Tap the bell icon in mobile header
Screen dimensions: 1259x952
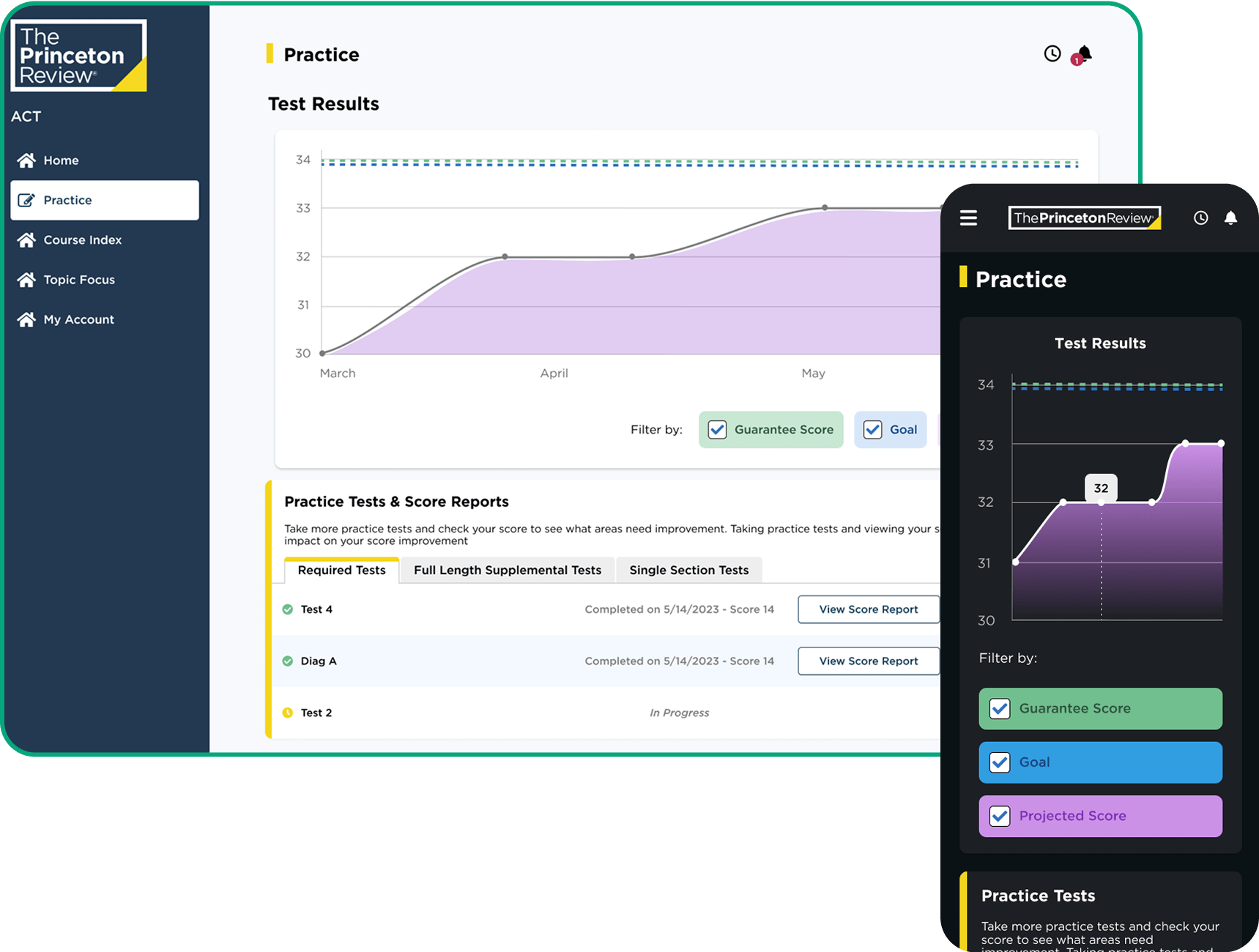(1230, 218)
